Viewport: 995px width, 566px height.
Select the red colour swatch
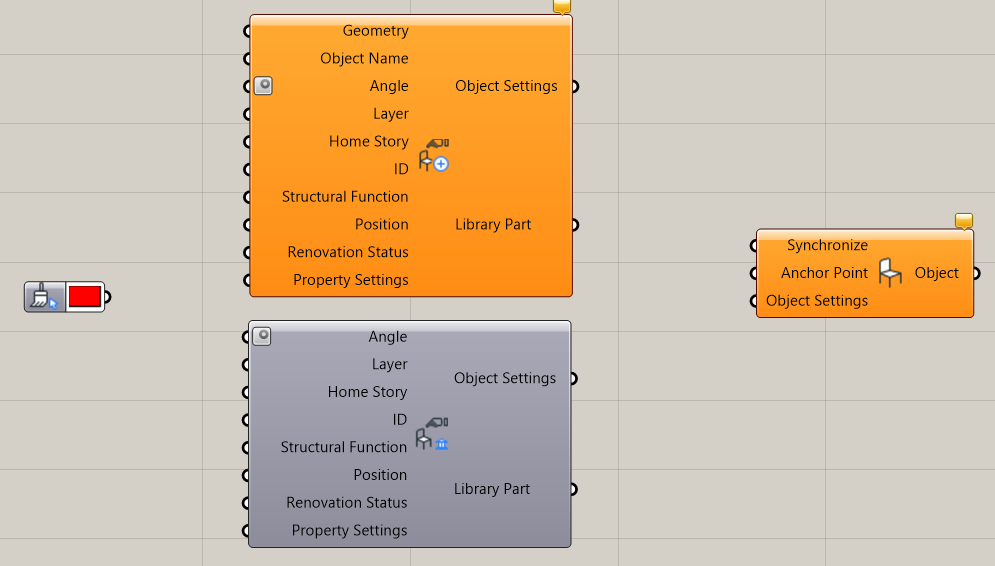pos(84,297)
